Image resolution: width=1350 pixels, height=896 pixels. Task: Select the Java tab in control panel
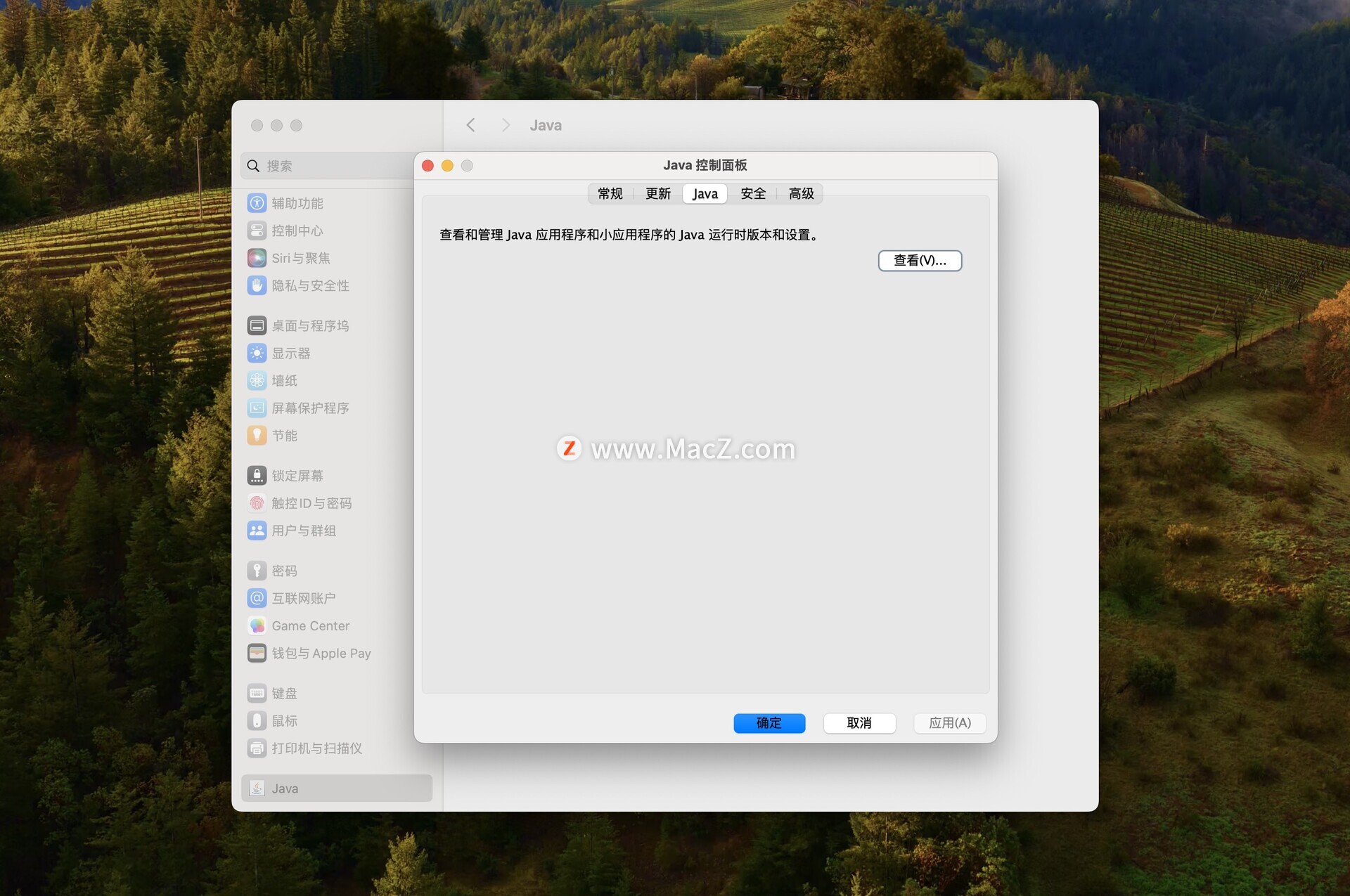[705, 193]
